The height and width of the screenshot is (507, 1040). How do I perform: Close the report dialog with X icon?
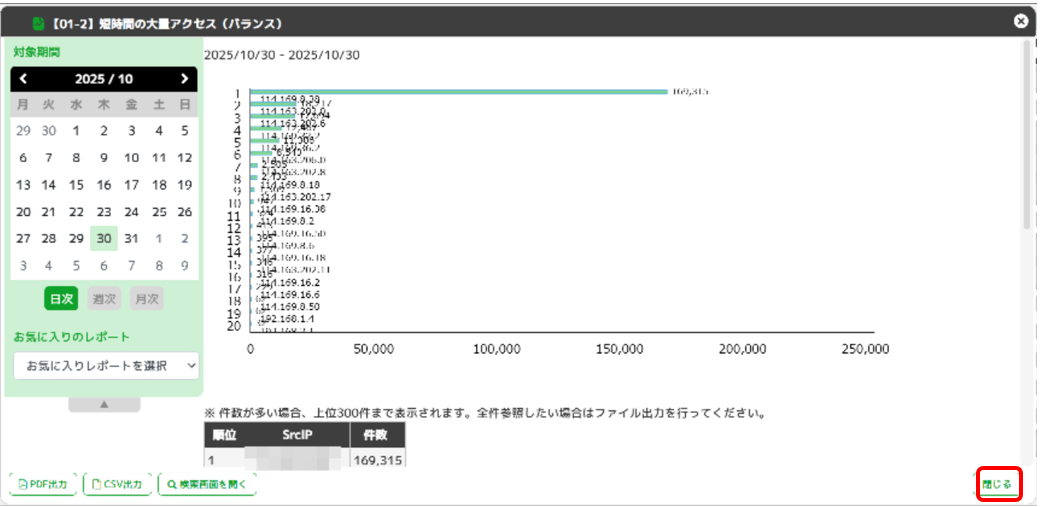pos(1020,21)
